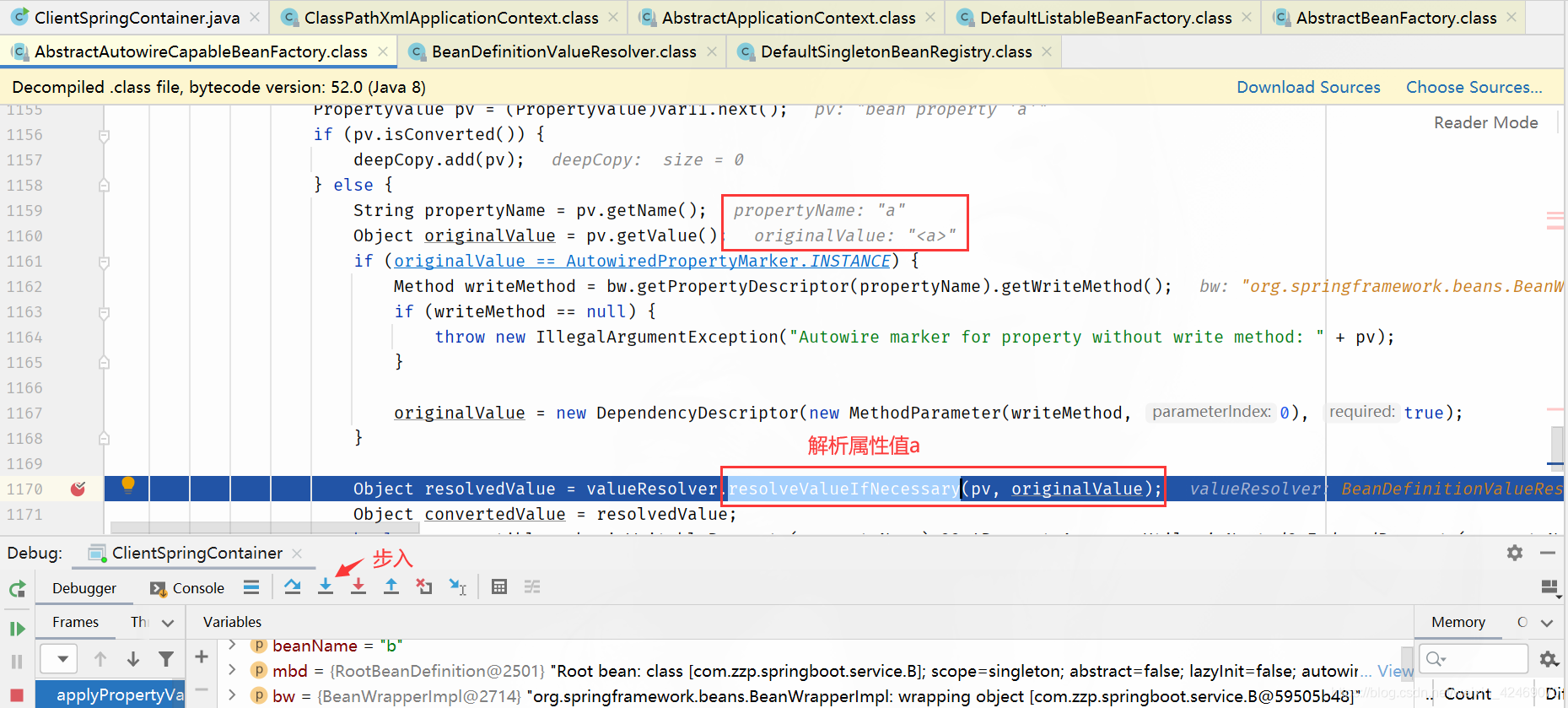Open the thread selection dropdown in Frames

[x=58, y=659]
